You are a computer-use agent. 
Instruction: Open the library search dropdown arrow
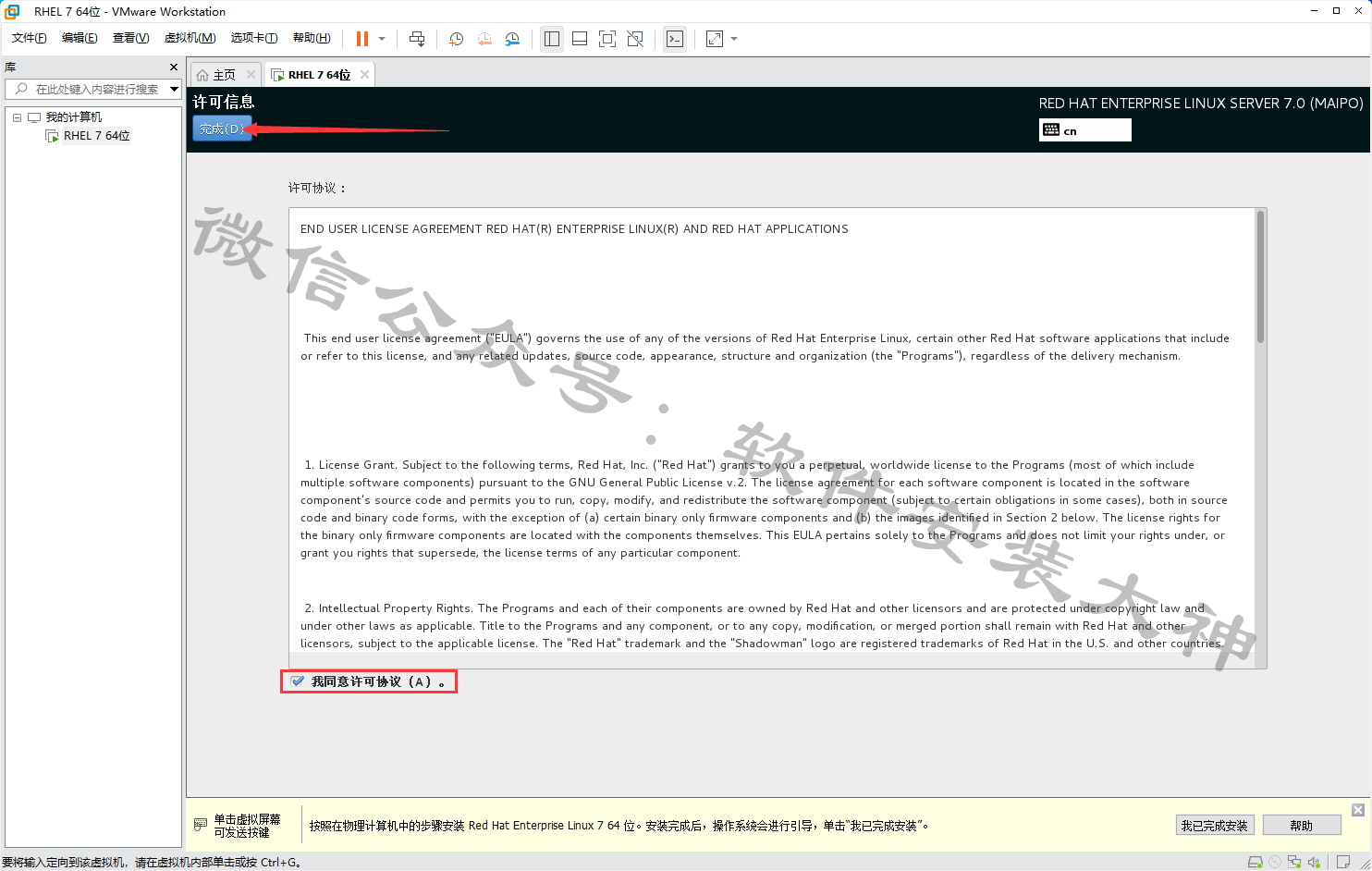coord(174,89)
